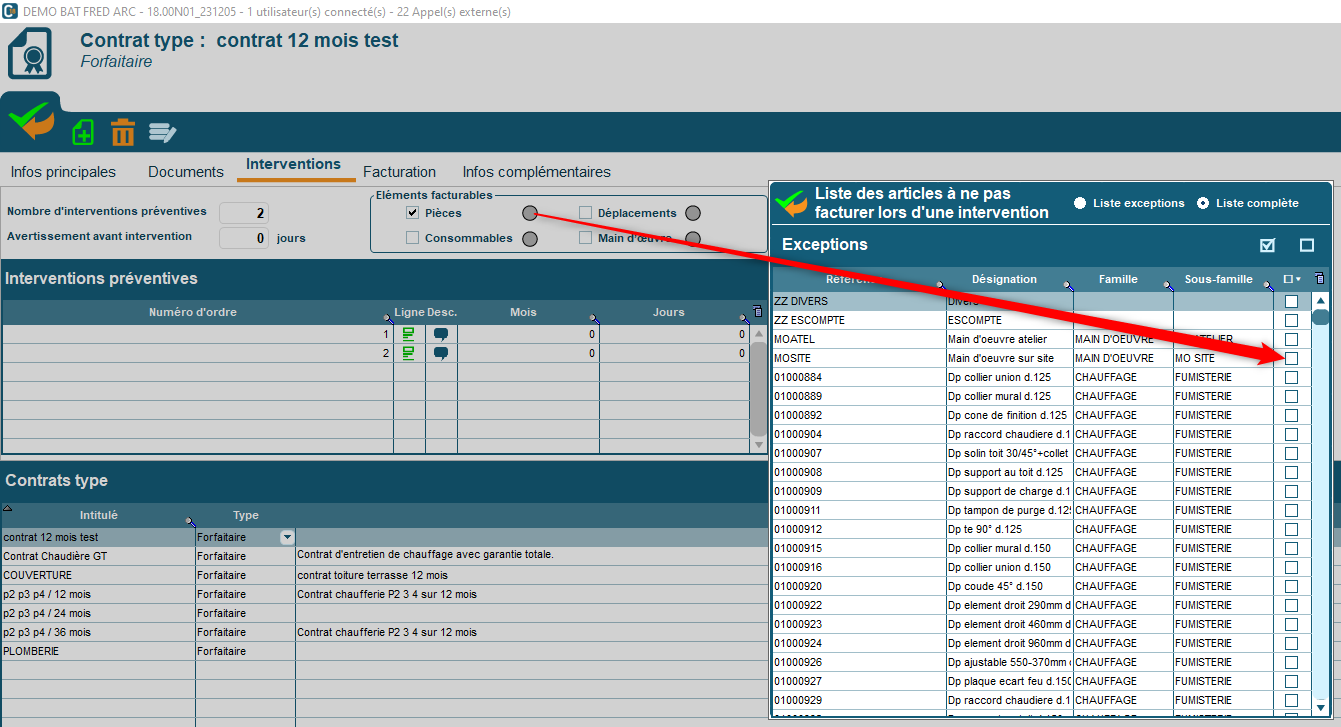1341x727 pixels.
Task: Click the check-all icon in Exceptions header
Action: [1268, 245]
